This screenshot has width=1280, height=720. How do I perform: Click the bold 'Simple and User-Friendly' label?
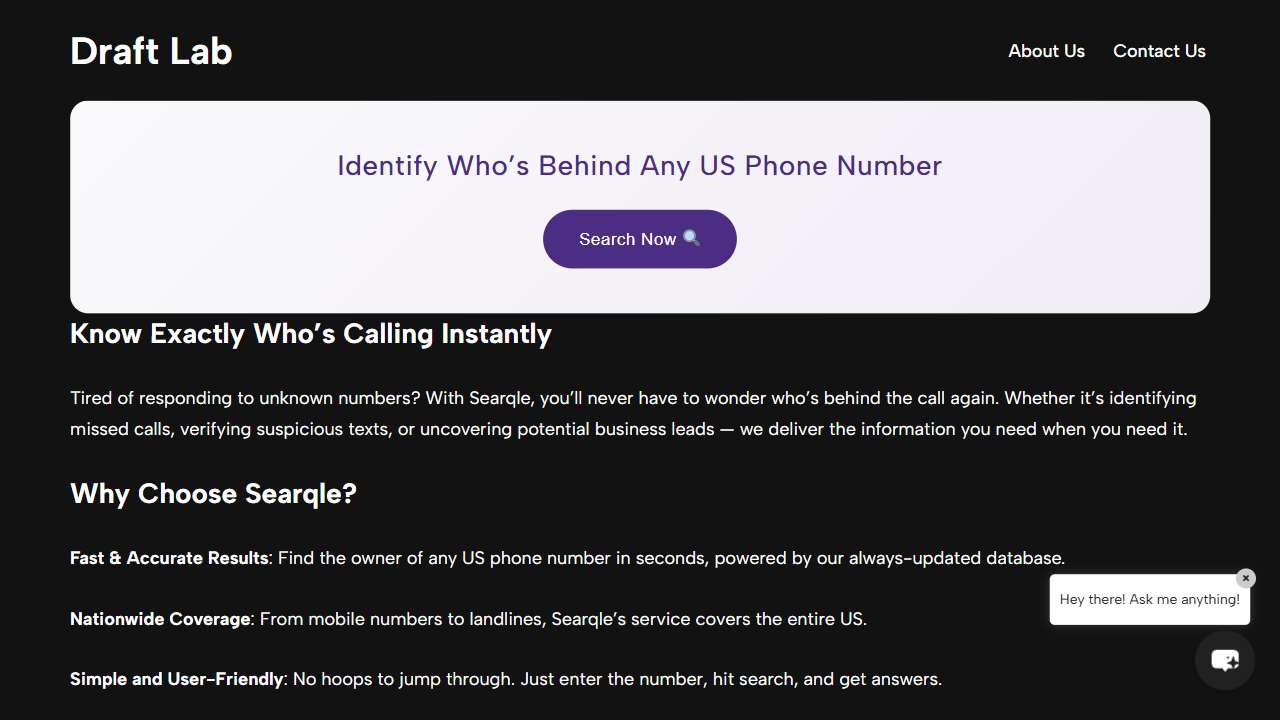coord(177,679)
